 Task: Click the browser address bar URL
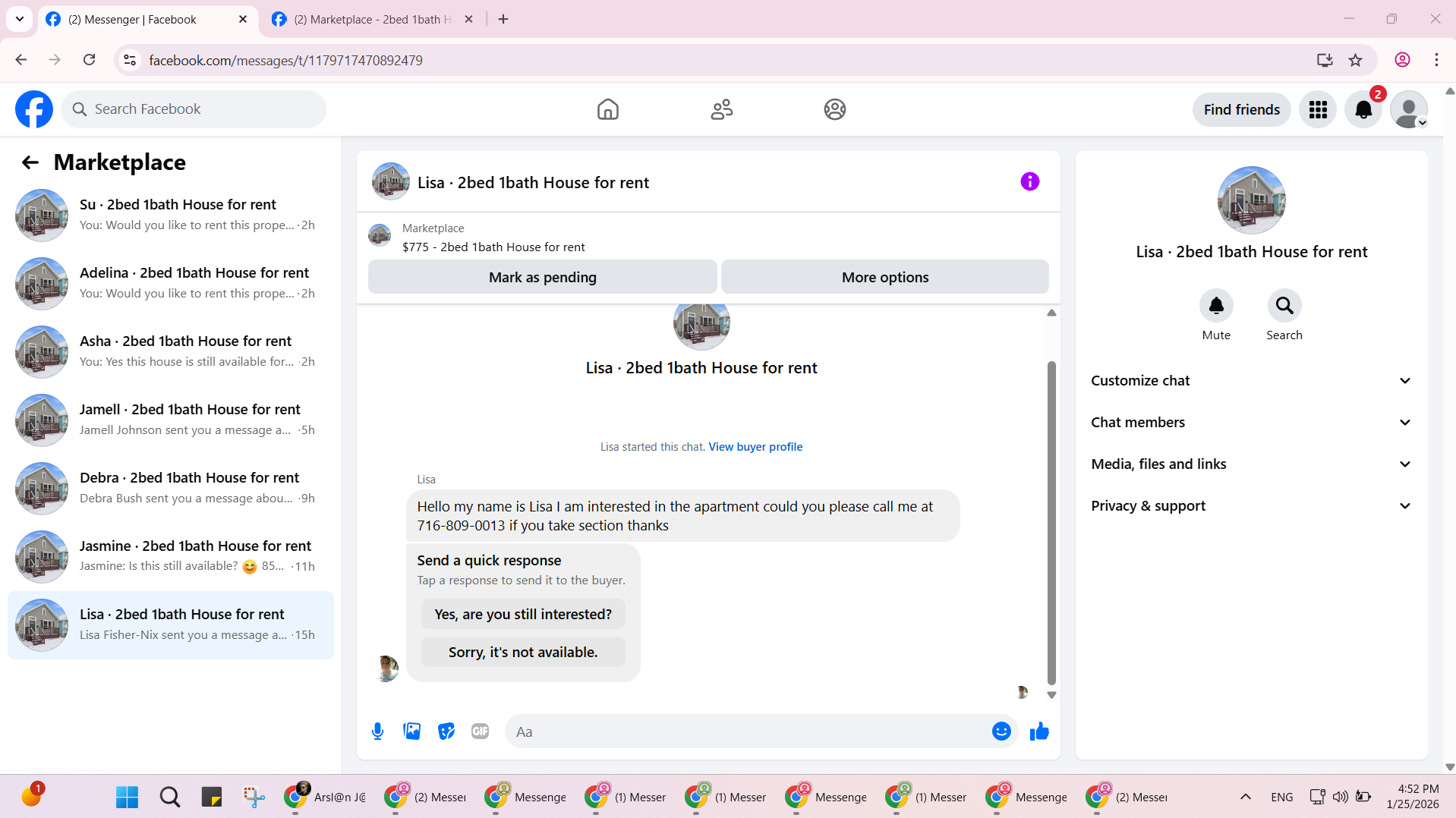pyautogui.click(x=285, y=60)
